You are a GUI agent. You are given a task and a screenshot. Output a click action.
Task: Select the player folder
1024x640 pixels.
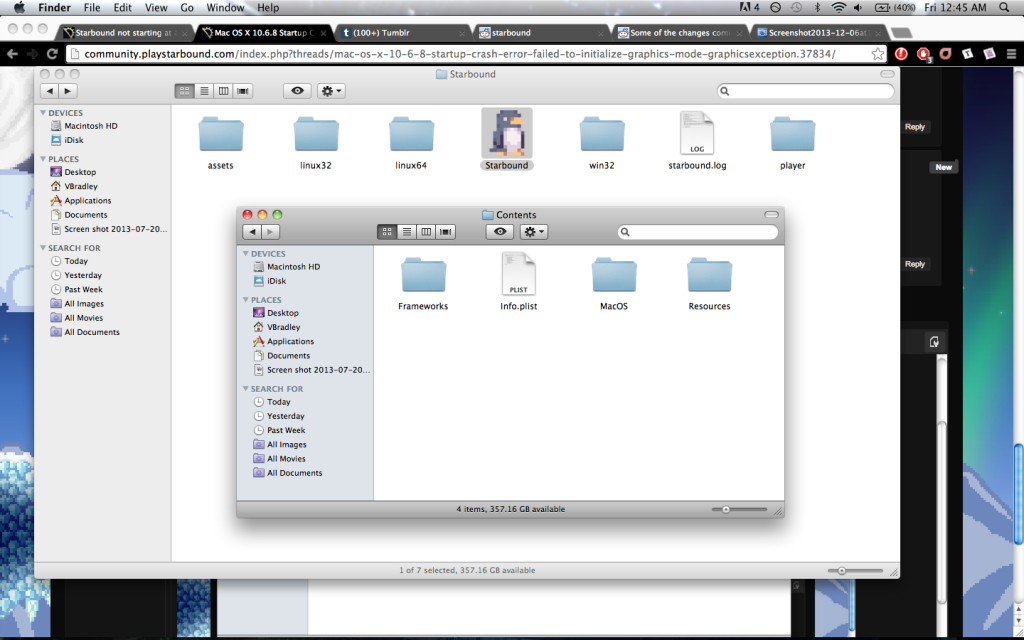pos(791,132)
